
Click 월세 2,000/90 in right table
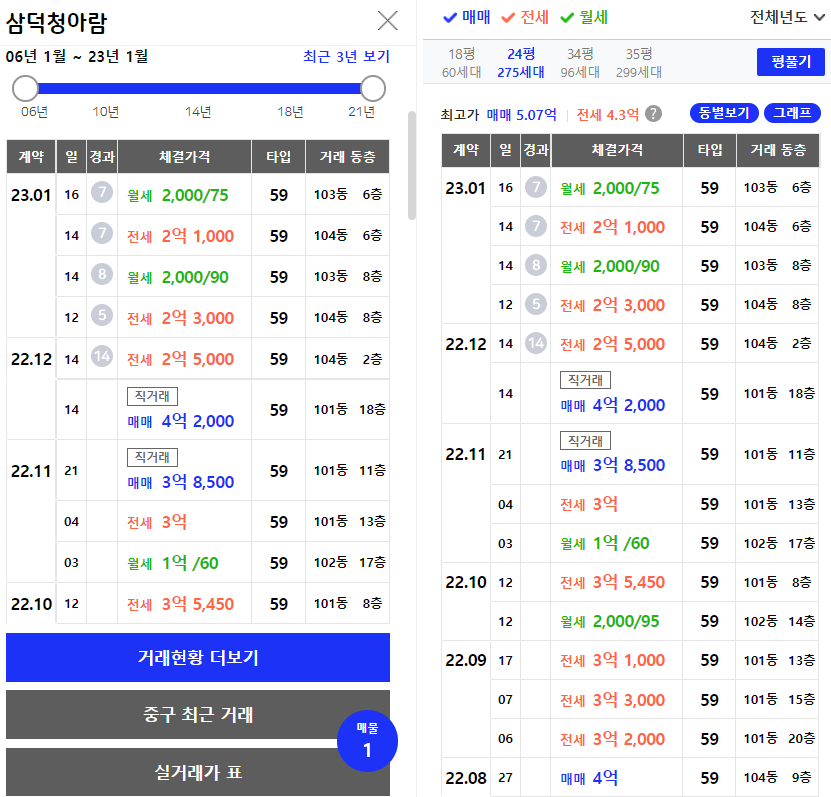(x=609, y=266)
